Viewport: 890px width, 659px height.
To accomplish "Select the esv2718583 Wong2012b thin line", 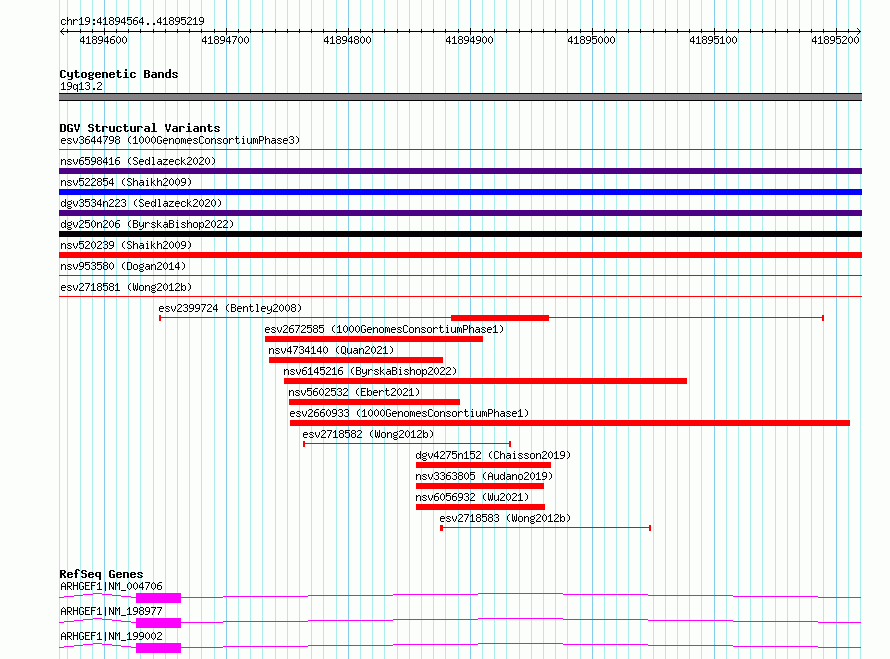I will point(545,528).
